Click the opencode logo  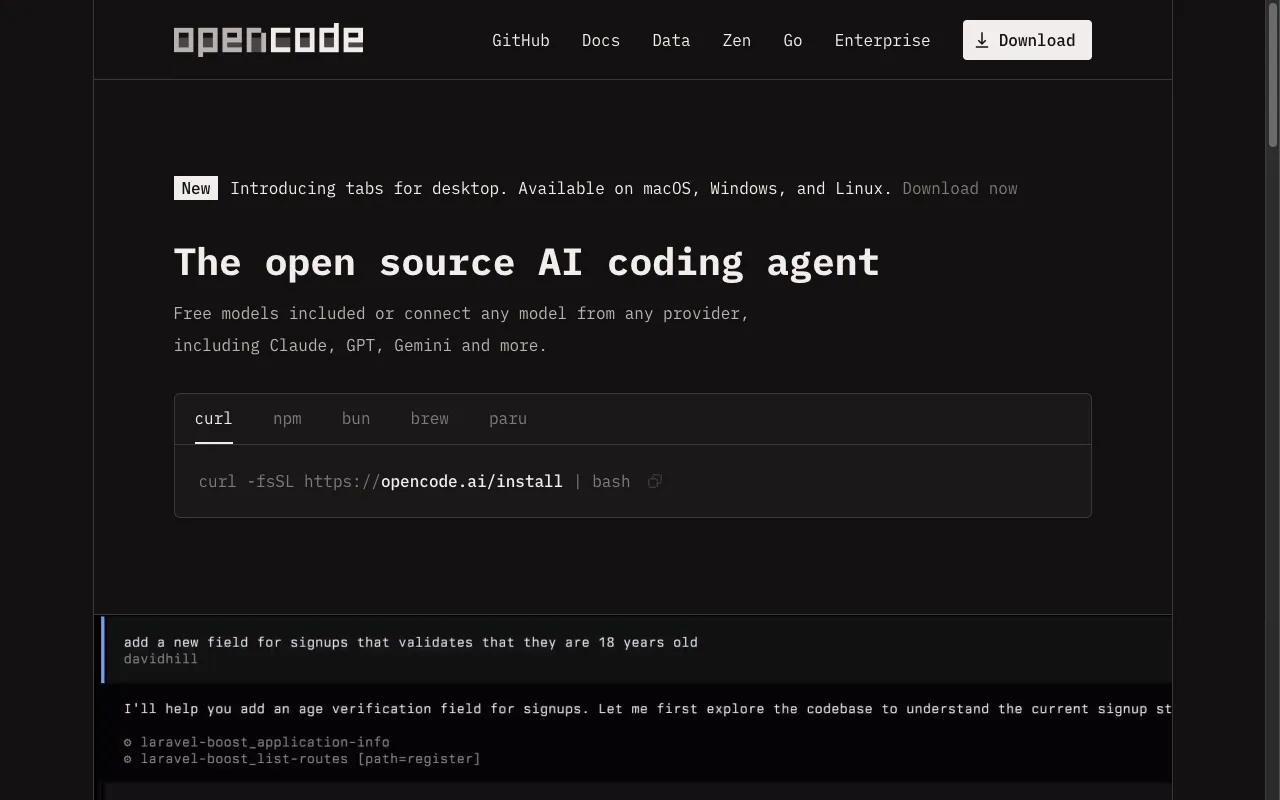pyautogui.click(x=268, y=40)
